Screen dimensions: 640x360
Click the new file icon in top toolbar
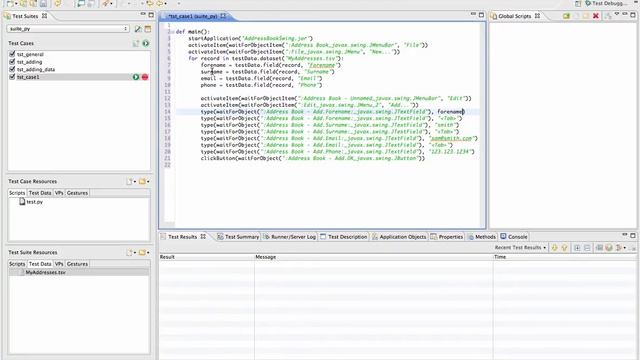coord(10,4)
